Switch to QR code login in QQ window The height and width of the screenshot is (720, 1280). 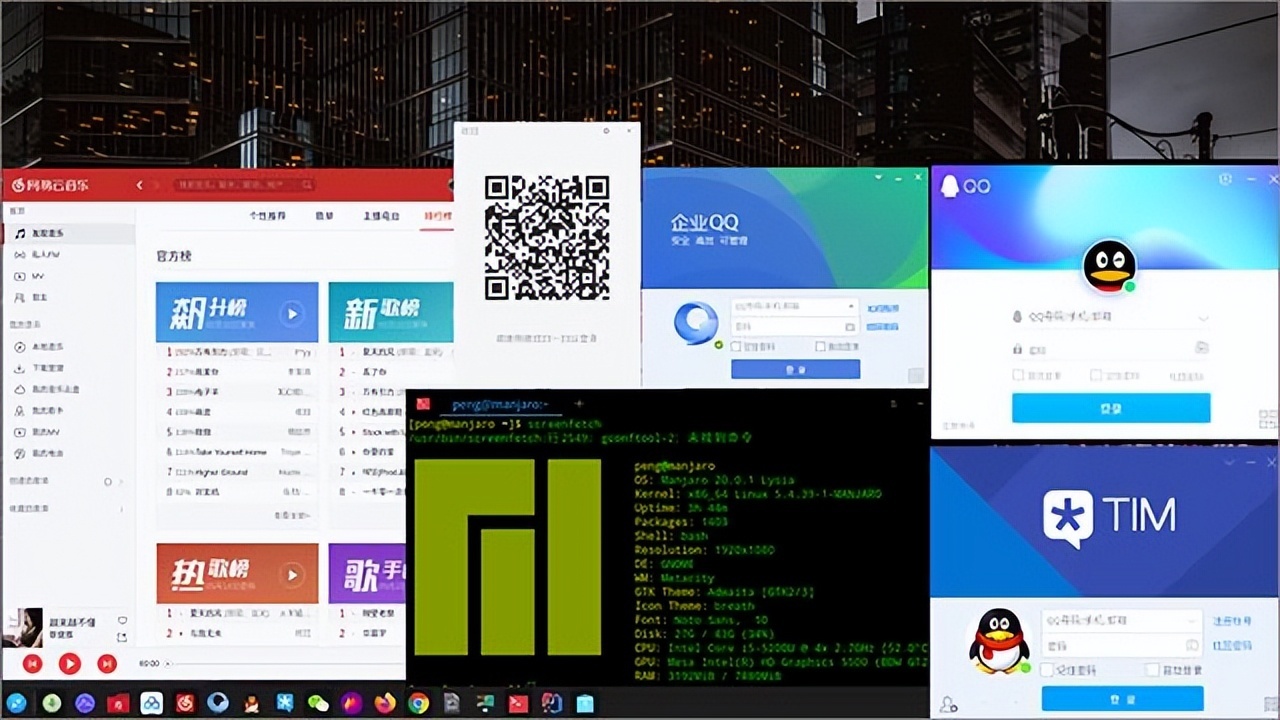1268,419
